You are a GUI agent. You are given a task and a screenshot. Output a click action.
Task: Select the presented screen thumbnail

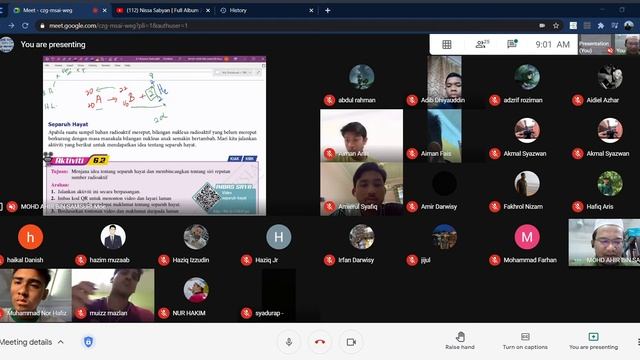pos(154,136)
